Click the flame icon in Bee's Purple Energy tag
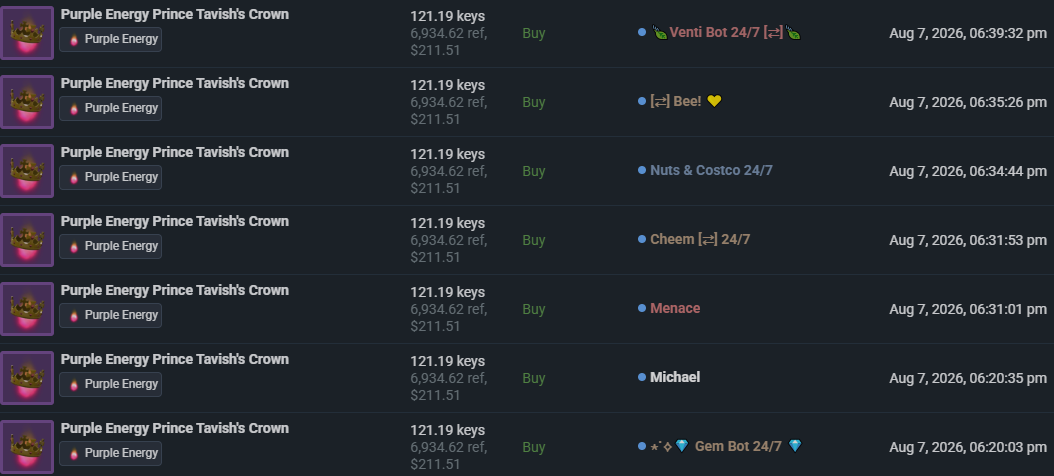 point(74,108)
